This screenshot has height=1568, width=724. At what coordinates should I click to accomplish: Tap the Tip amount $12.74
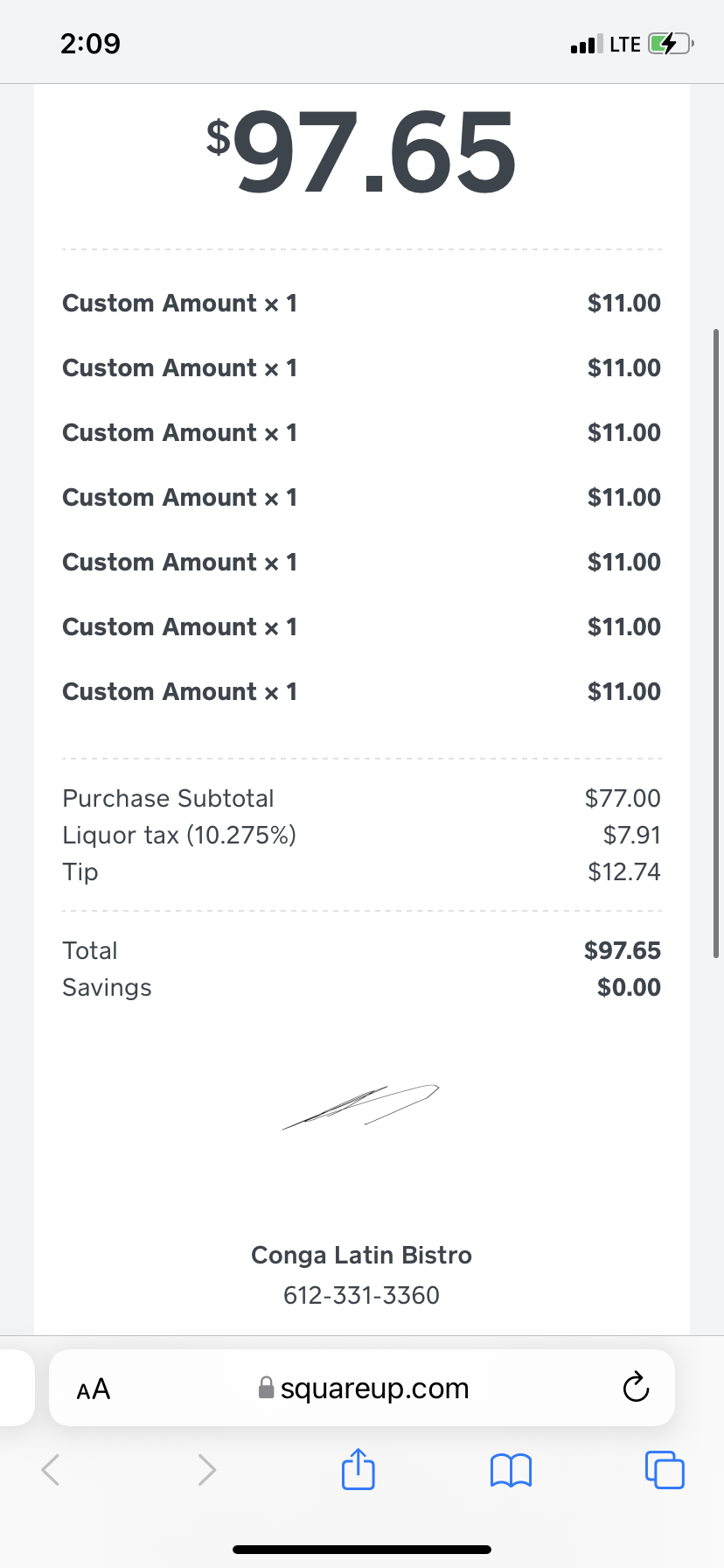623,871
